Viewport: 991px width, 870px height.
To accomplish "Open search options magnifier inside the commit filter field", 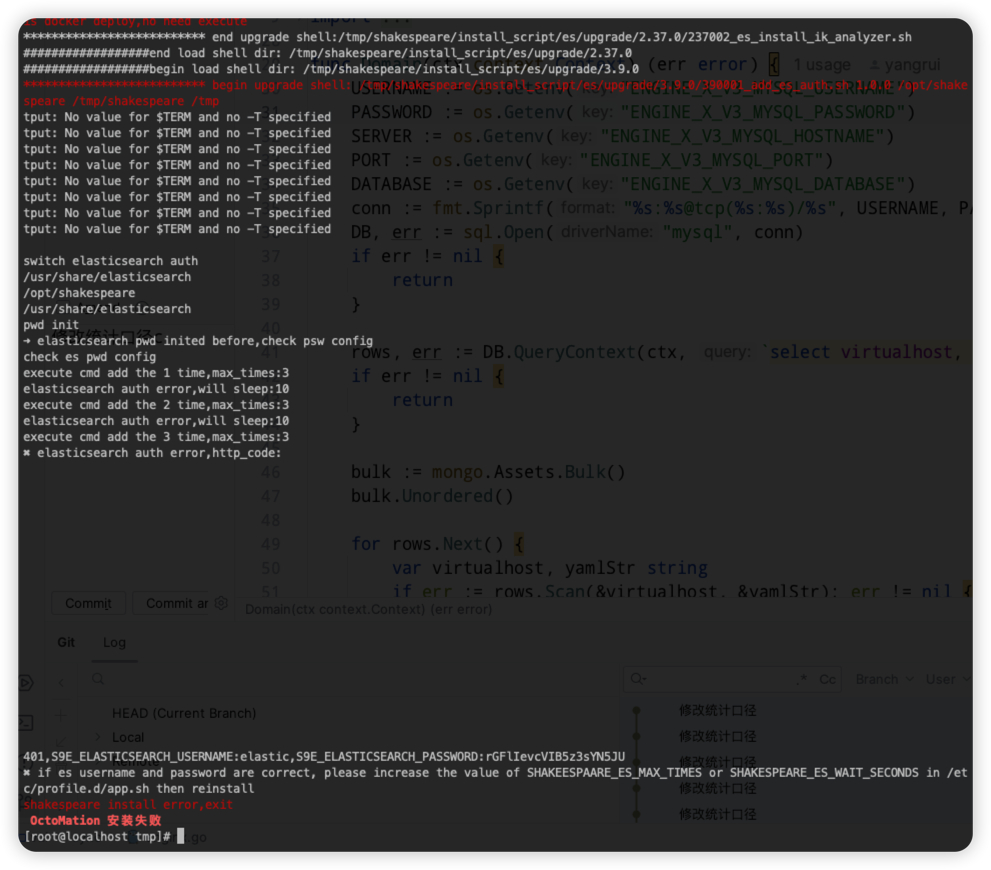I will [x=635, y=678].
